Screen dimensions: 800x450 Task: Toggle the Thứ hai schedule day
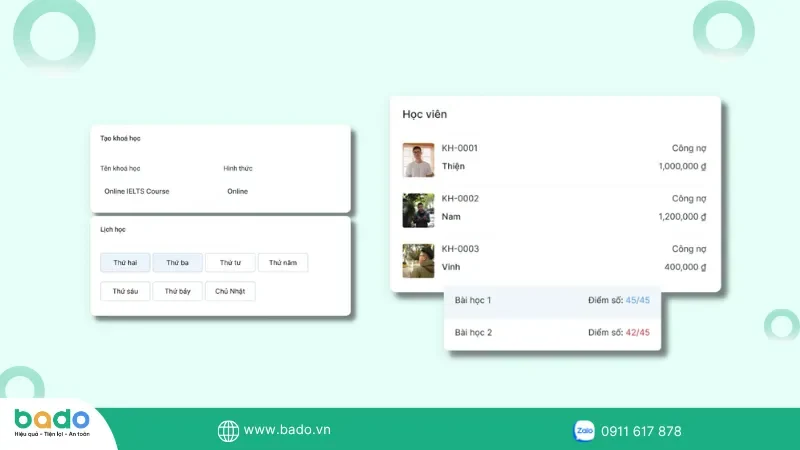125,263
